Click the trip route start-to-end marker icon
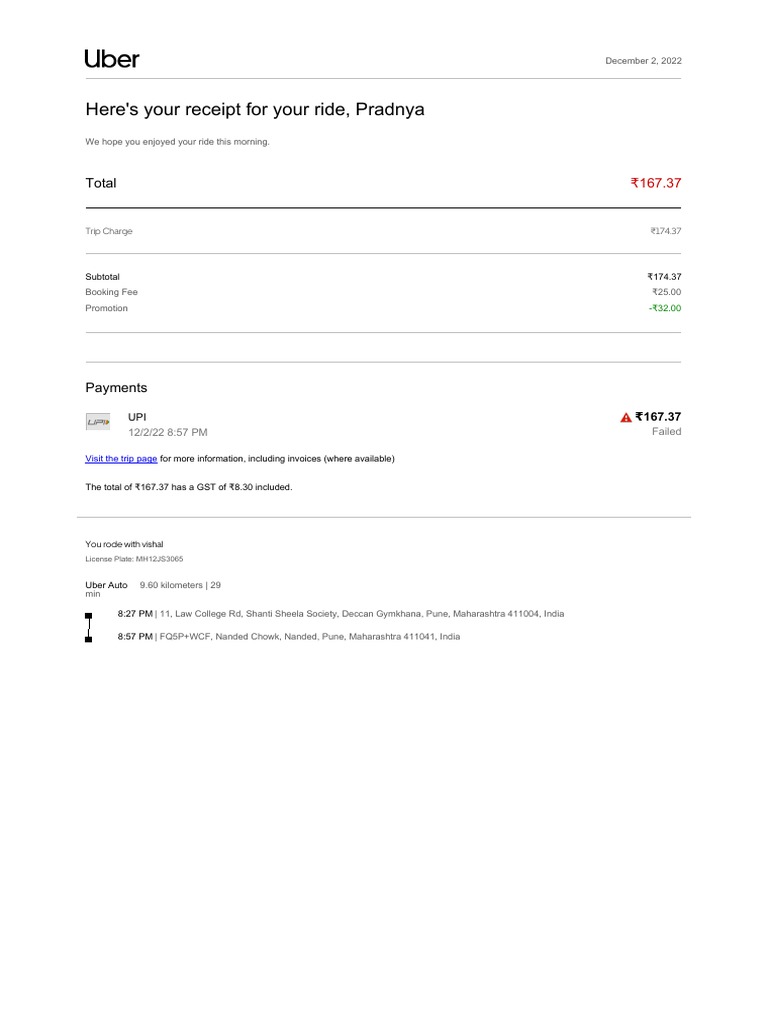The width and height of the screenshot is (768, 1024). [88, 628]
